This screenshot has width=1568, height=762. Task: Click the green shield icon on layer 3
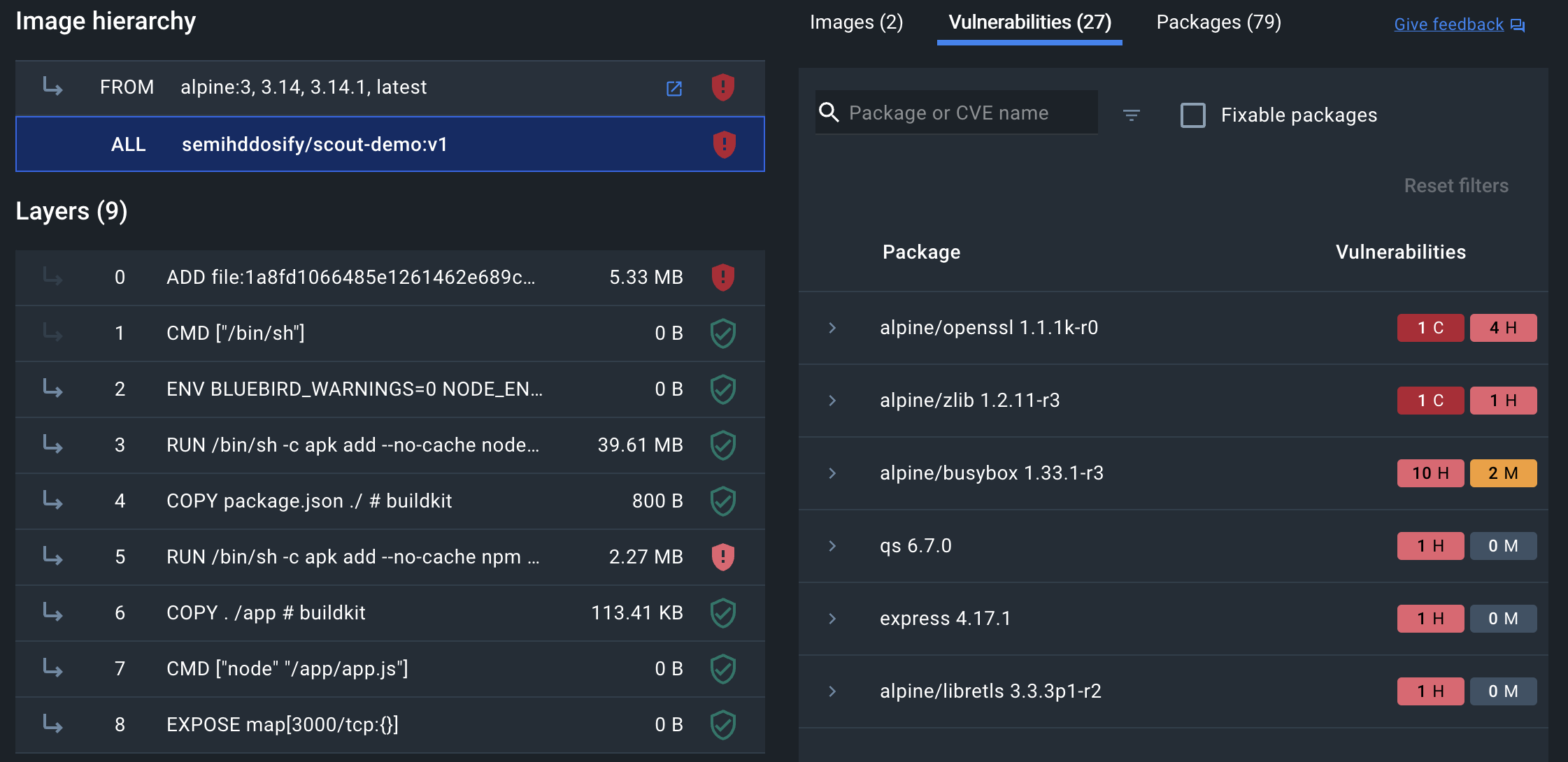pos(722,445)
